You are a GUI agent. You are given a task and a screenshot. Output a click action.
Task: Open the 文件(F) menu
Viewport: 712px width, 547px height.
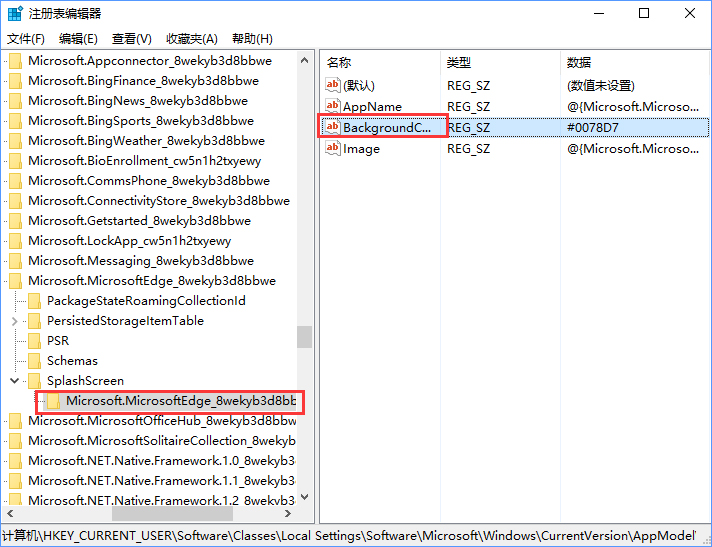(26, 39)
